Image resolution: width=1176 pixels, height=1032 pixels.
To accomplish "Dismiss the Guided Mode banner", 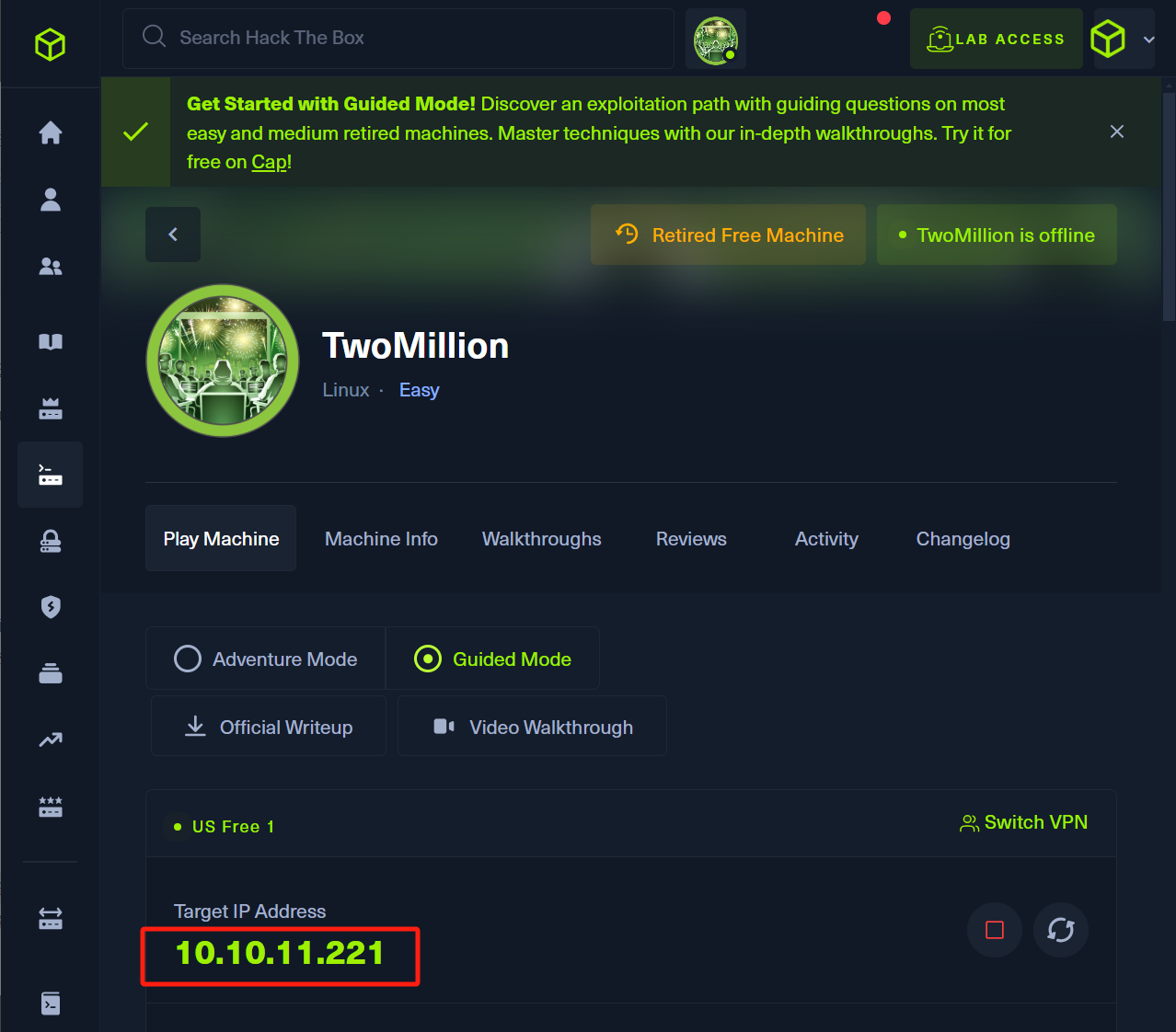I will click(x=1117, y=132).
